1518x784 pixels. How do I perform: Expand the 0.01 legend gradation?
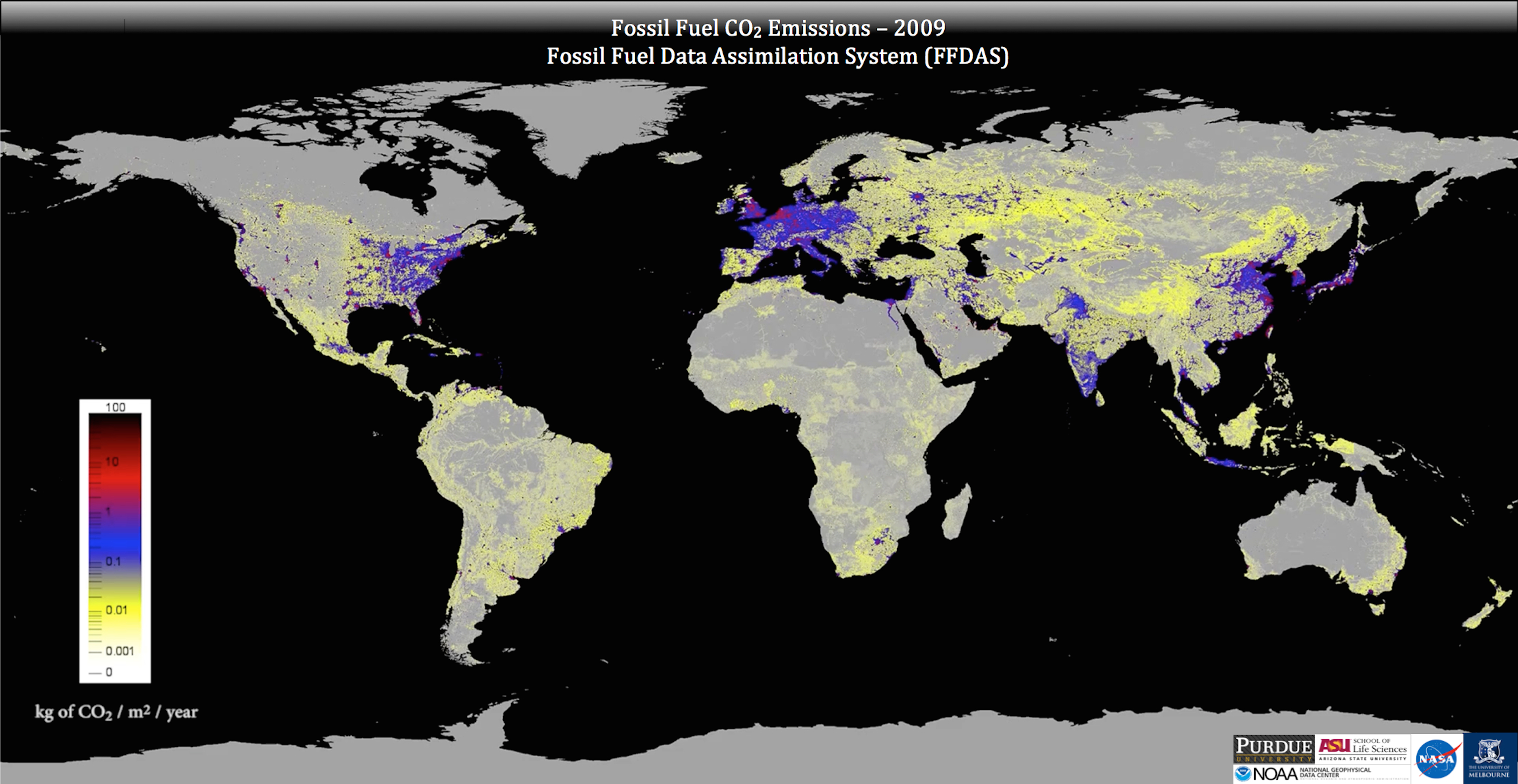click(x=117, y=609)
